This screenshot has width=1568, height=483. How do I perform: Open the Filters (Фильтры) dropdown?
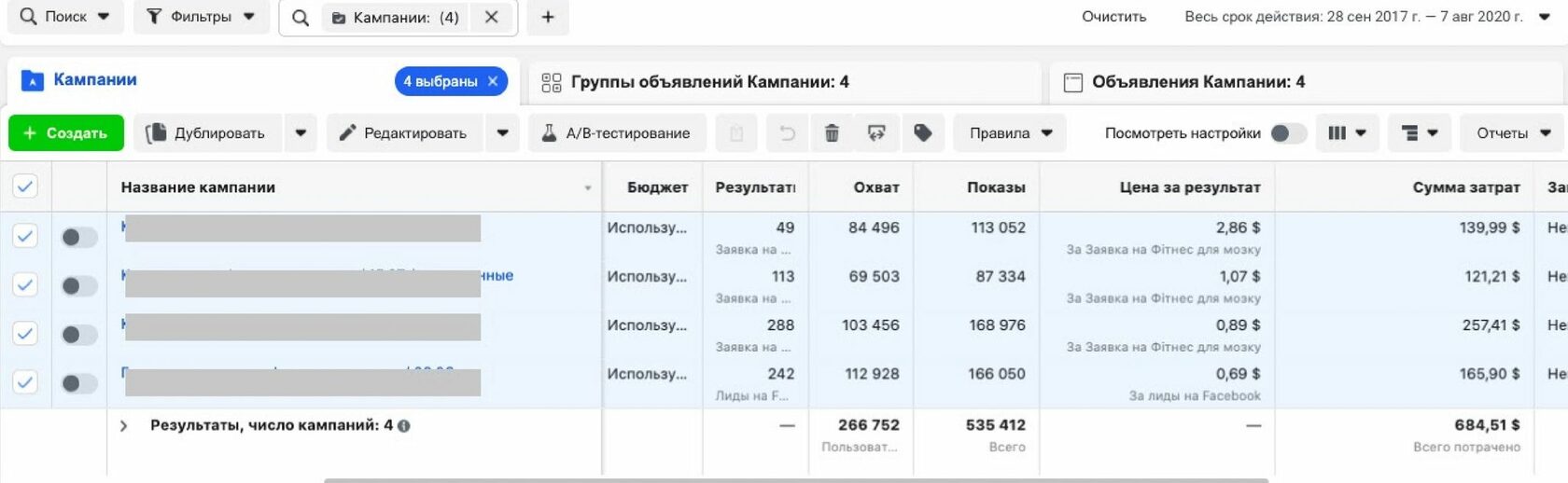[x=201, y=17]
